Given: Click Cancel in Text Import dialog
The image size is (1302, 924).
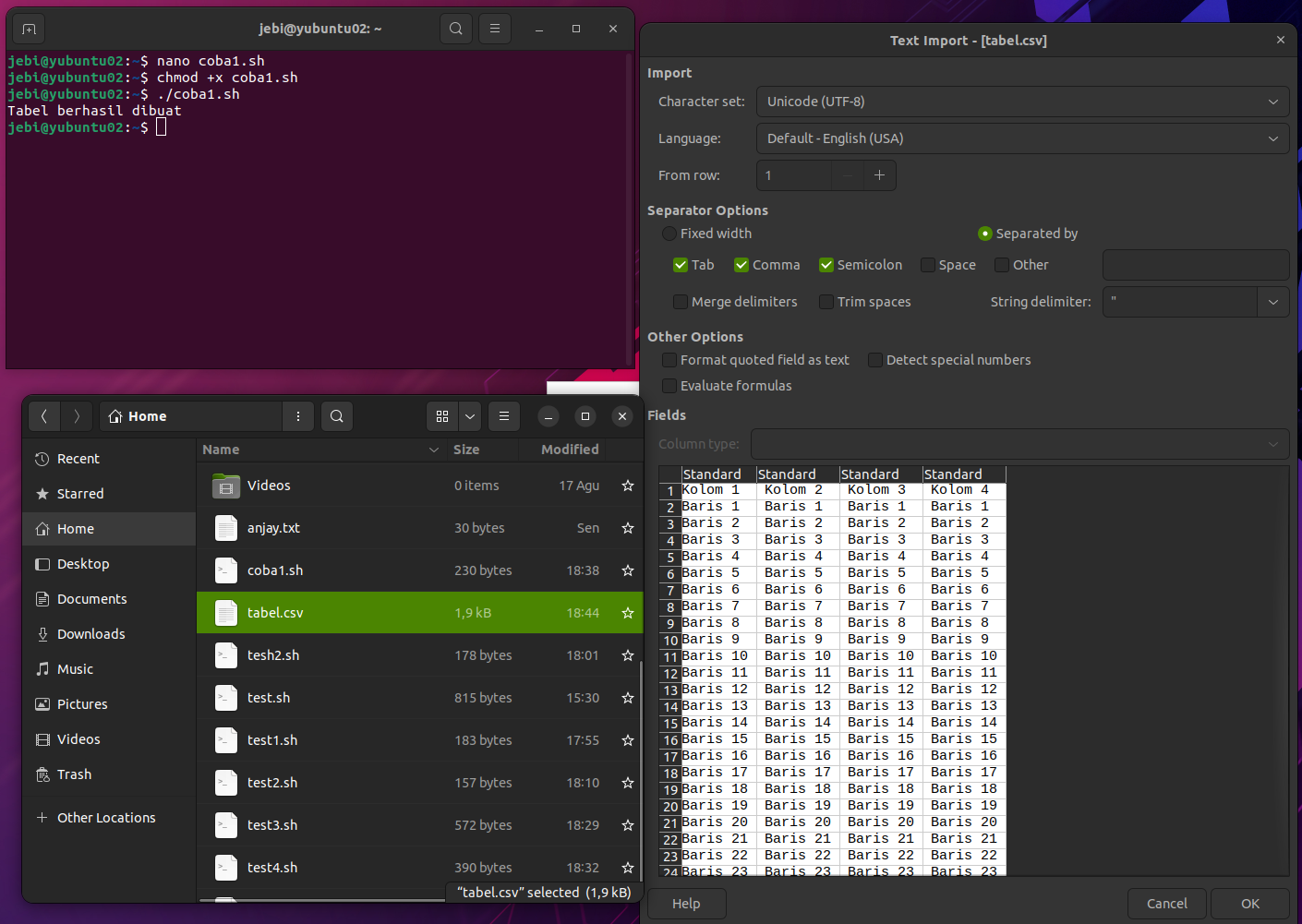Looking at the screenshot, I should point(1167,904).
